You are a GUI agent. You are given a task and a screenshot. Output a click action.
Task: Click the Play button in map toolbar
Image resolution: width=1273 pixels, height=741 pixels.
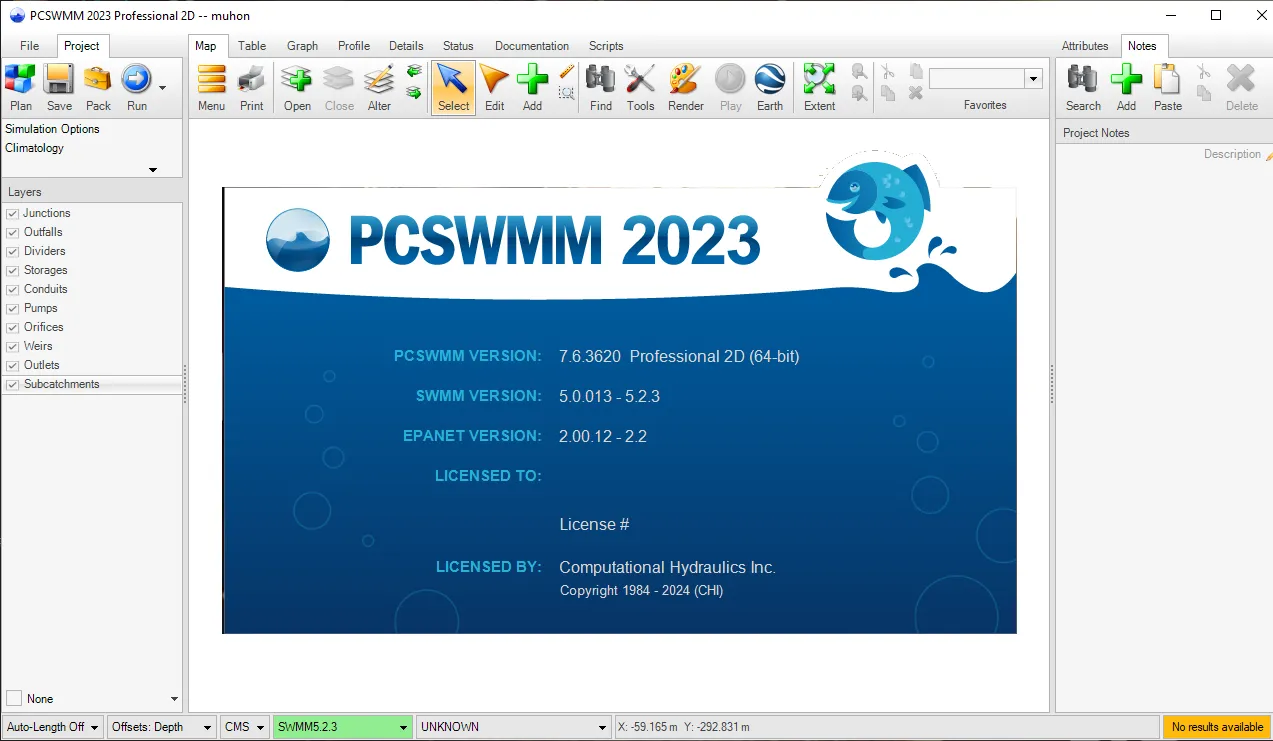point(730,88)
